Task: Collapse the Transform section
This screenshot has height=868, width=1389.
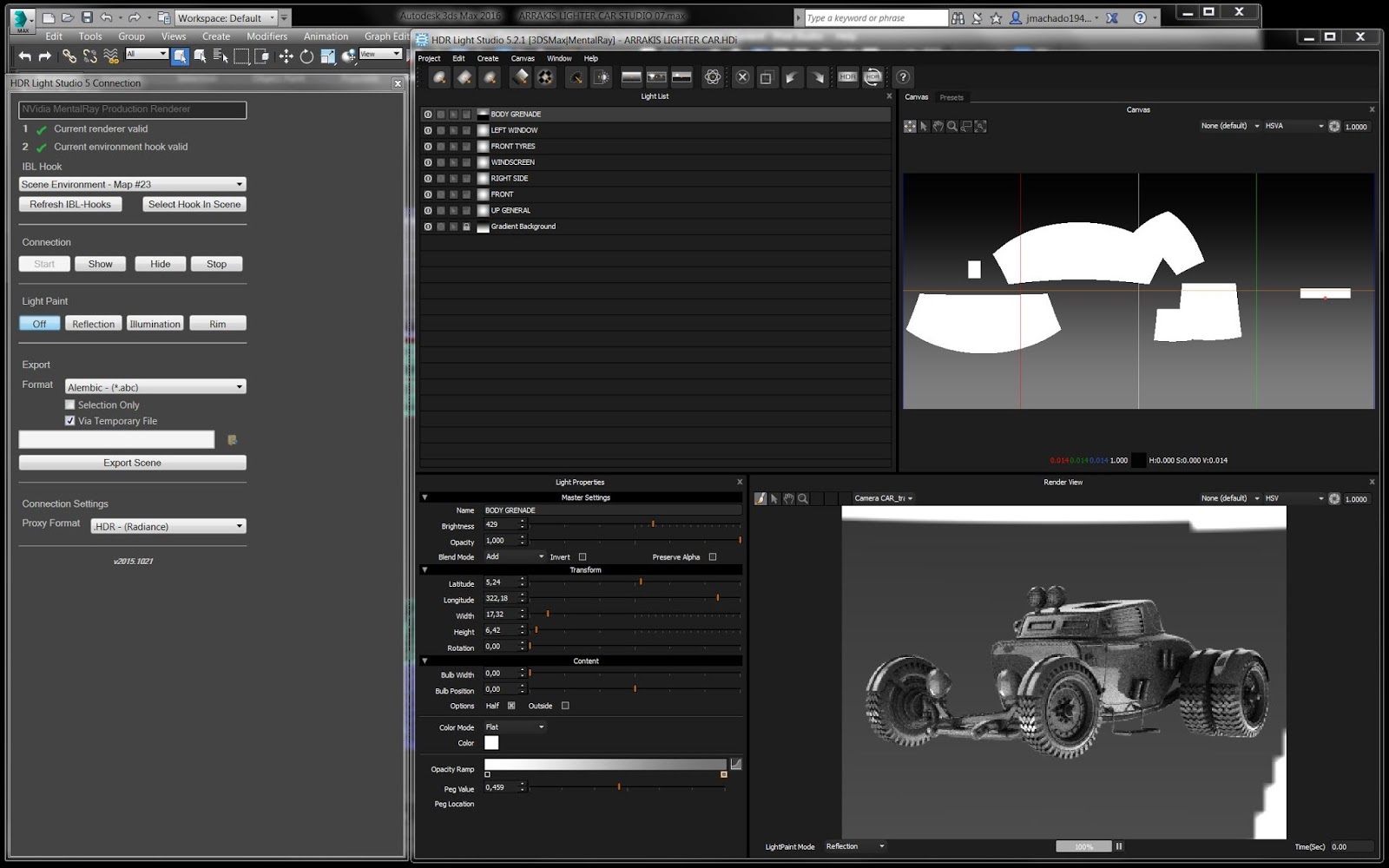Action: pos(425,570)
